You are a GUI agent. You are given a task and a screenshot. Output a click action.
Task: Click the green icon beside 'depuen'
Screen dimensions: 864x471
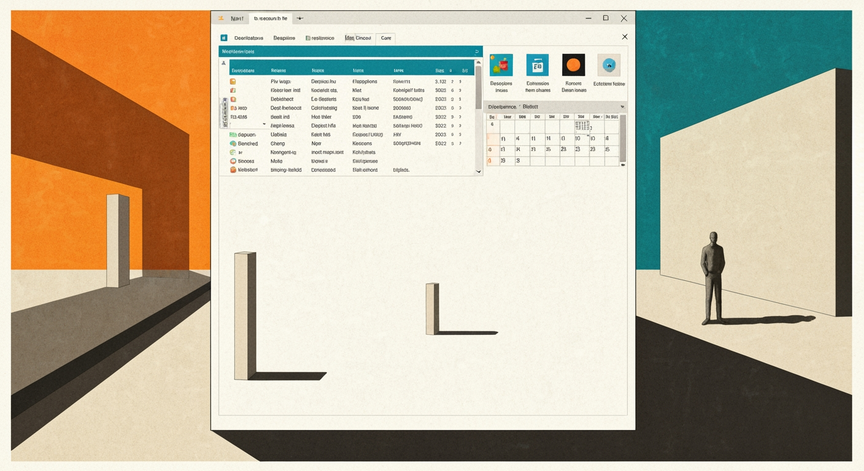point(233,134)
